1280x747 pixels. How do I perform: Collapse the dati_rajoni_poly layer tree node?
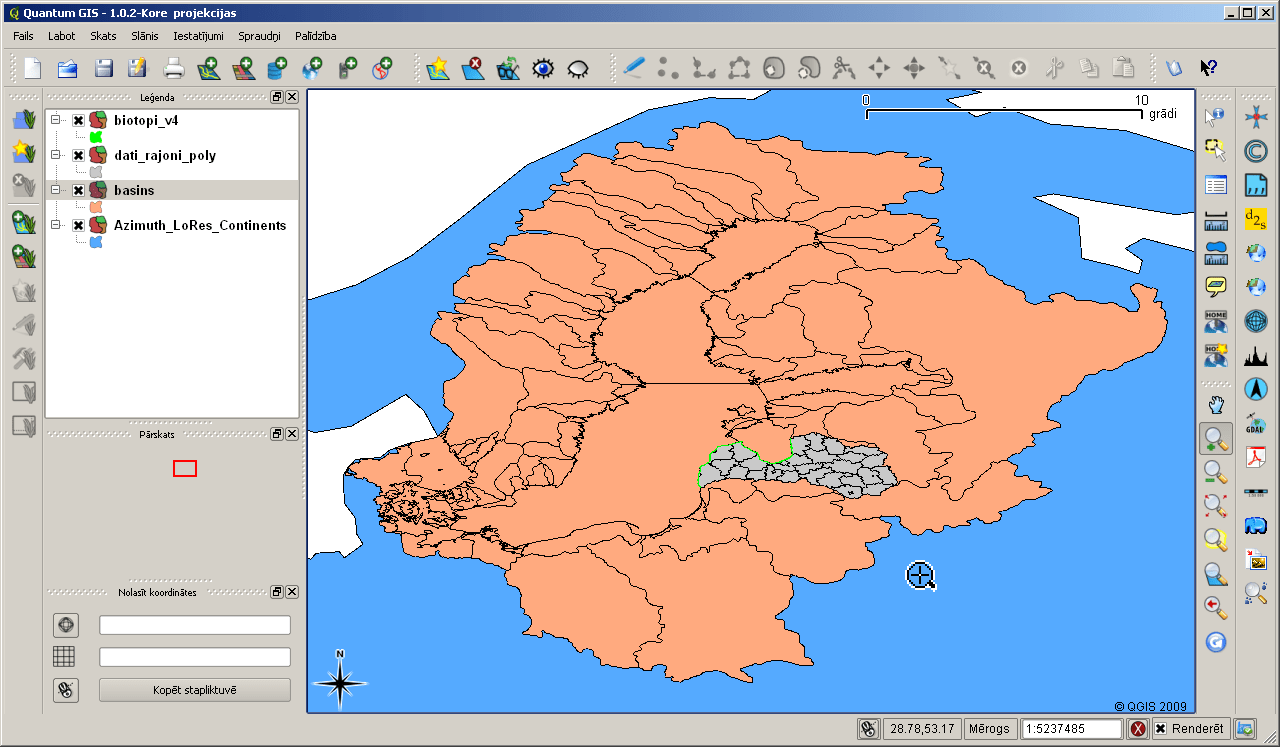coord(56,155)
